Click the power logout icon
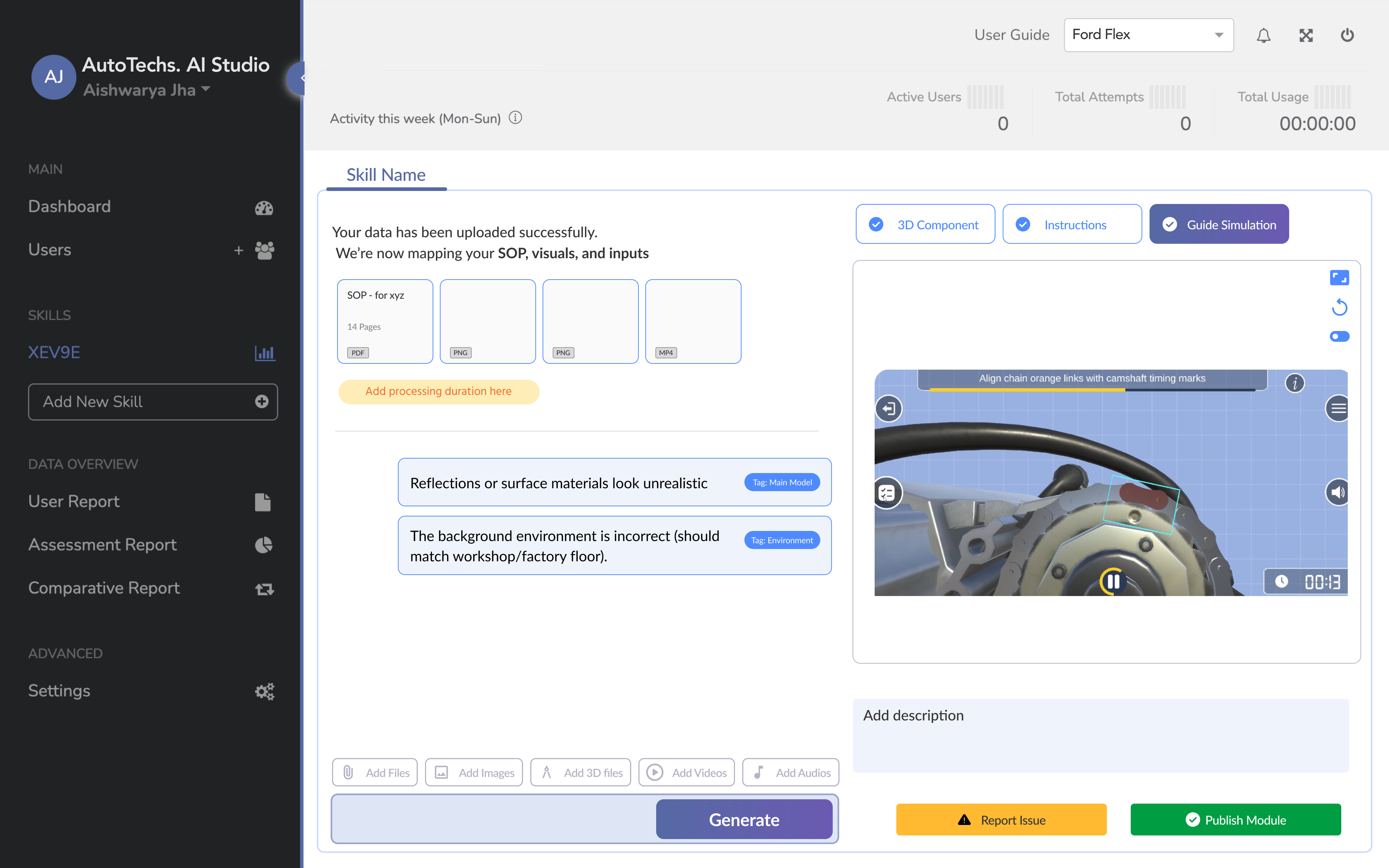This screenshot has height=868, width=1389. [1347, 35]
